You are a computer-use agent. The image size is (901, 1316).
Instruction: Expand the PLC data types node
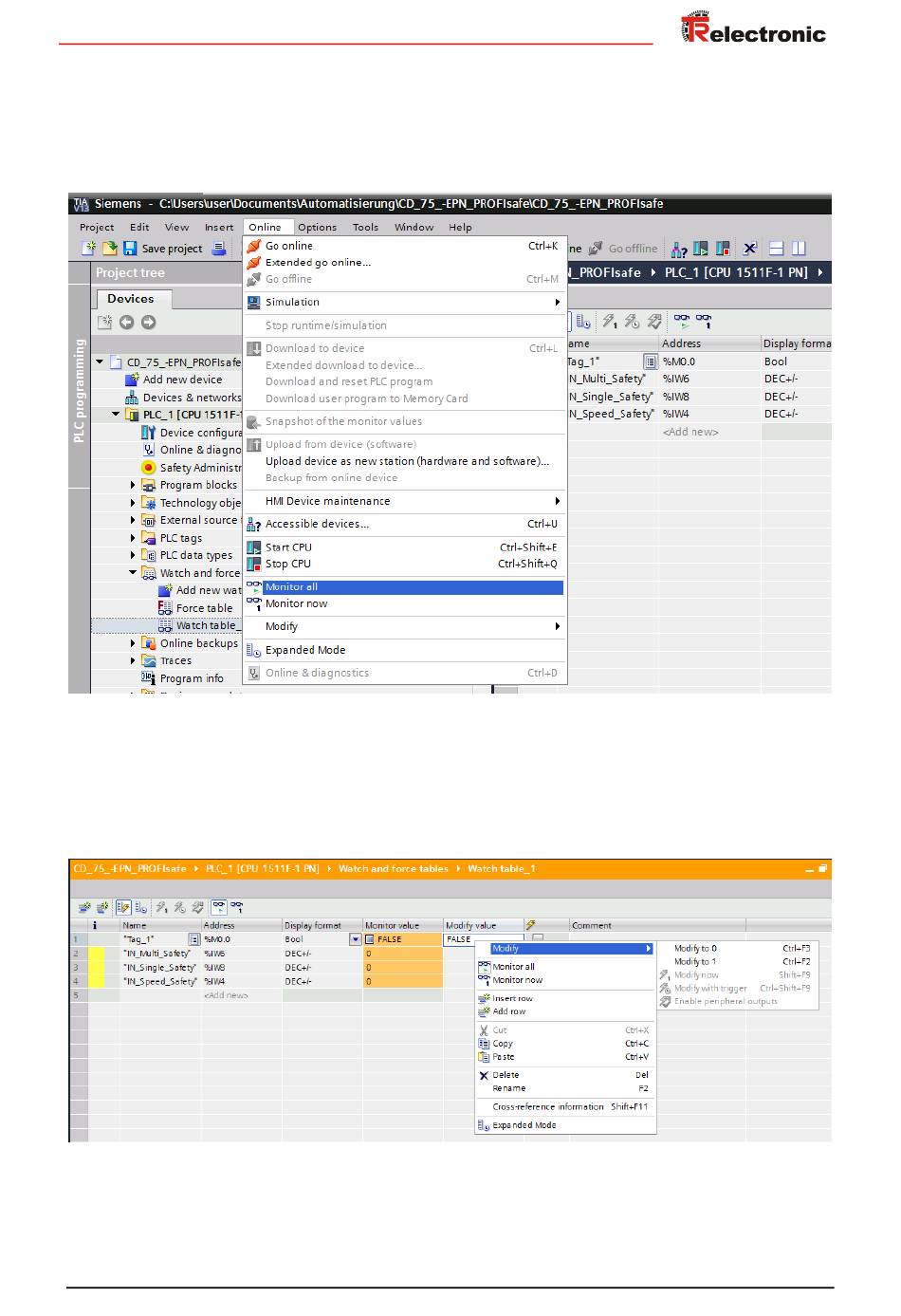pyautogui.click(x=133, y=555)
